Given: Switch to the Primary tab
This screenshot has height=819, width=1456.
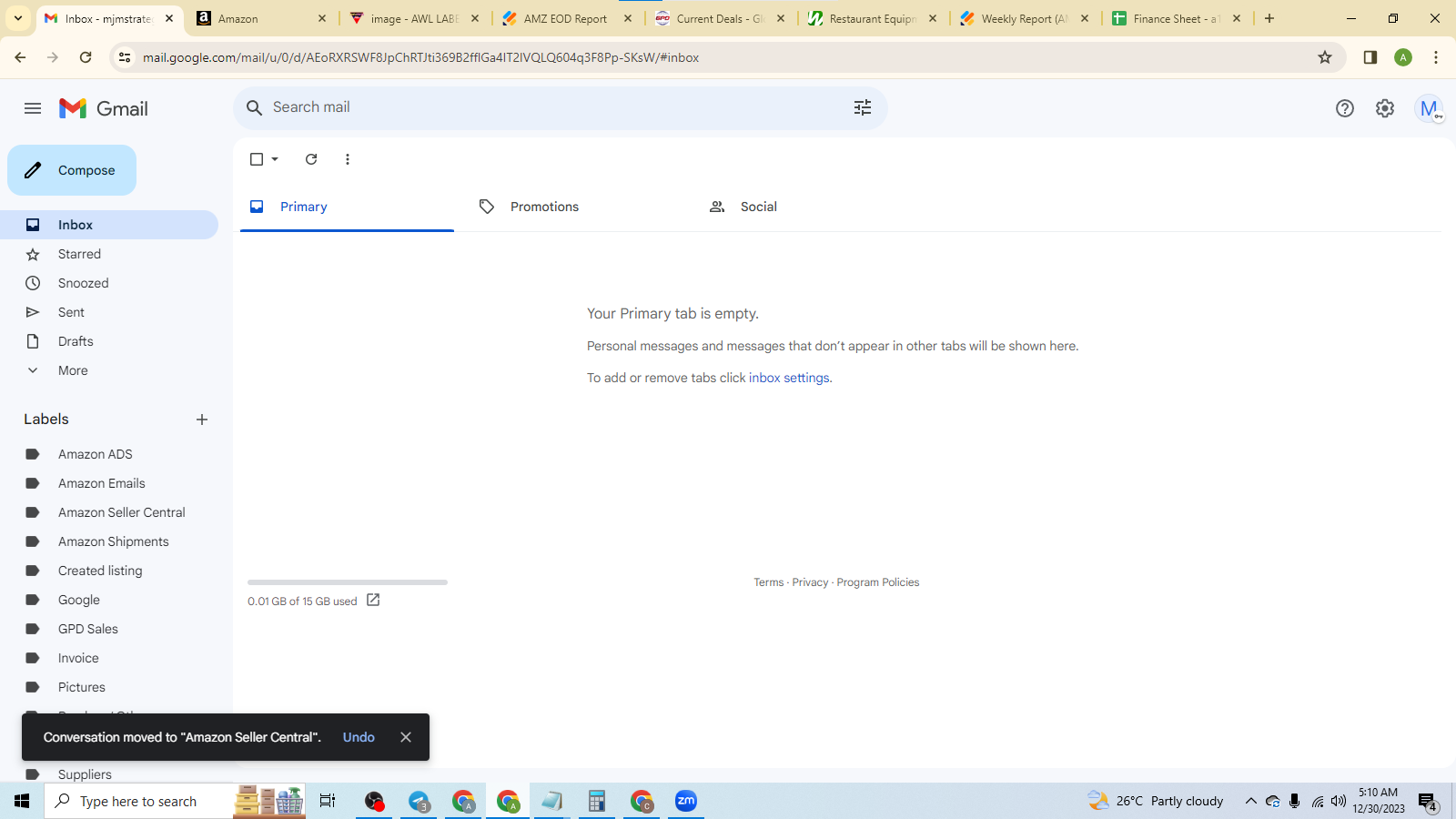Looking at the screenshot, I should click(x=347, y=207).
